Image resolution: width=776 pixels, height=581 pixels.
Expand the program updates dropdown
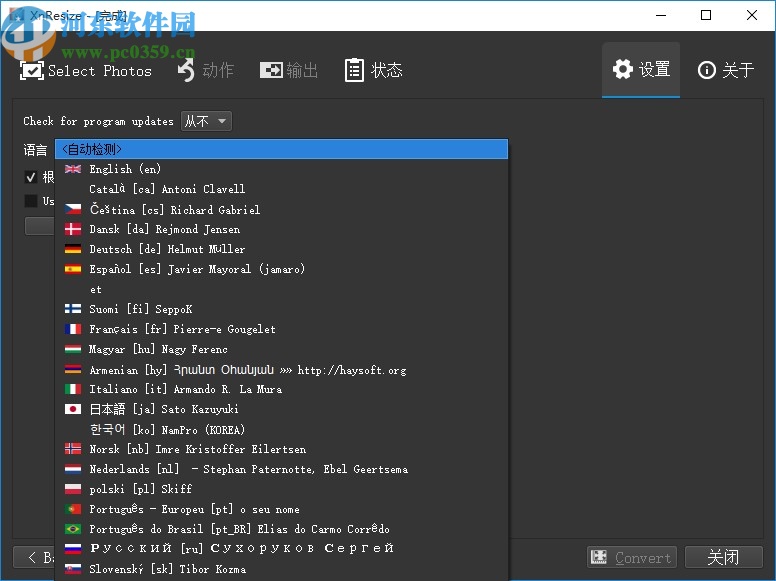(x=206, y=121)
